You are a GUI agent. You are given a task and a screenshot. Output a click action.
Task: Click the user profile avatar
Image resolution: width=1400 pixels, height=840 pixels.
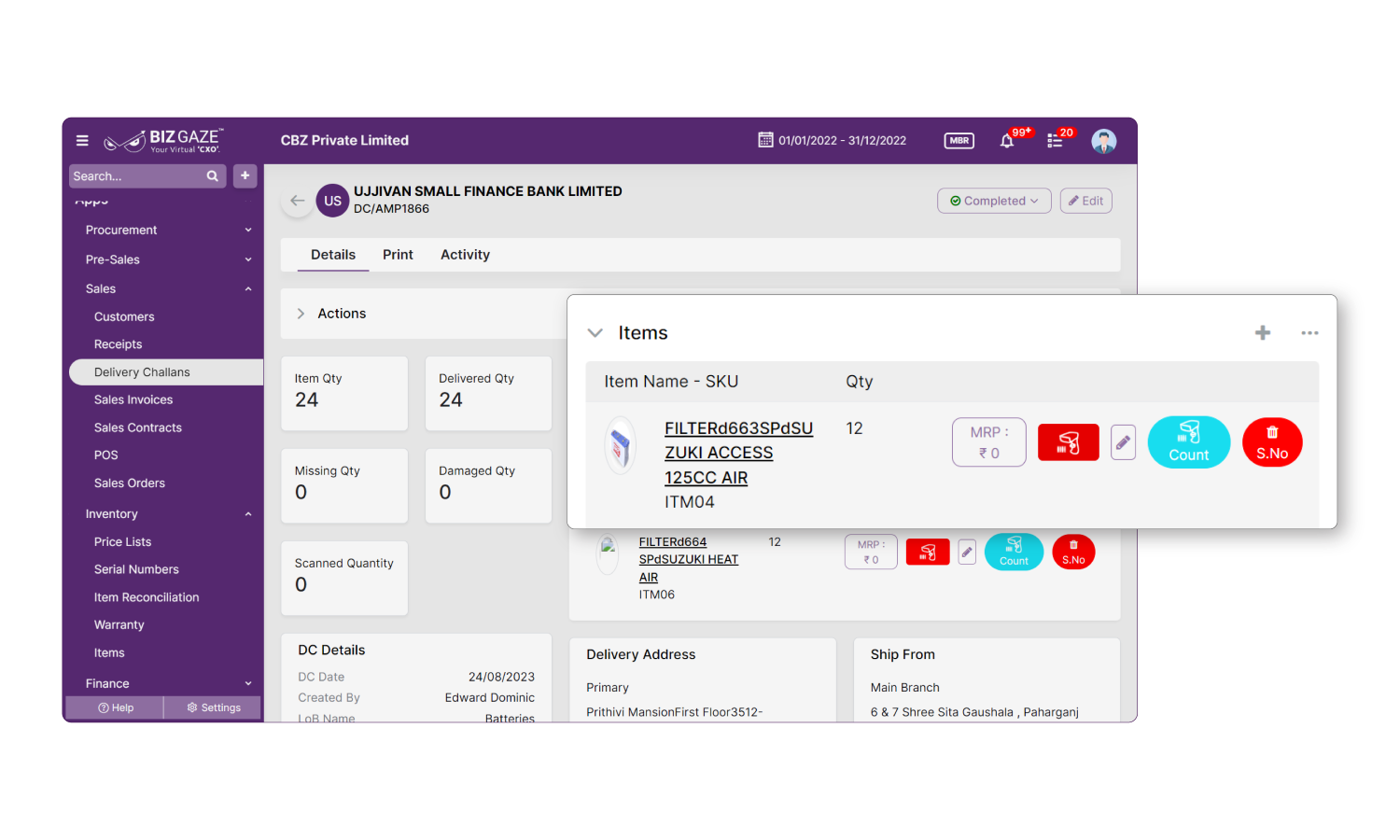pyautogui.click(x=1104, y=141)
